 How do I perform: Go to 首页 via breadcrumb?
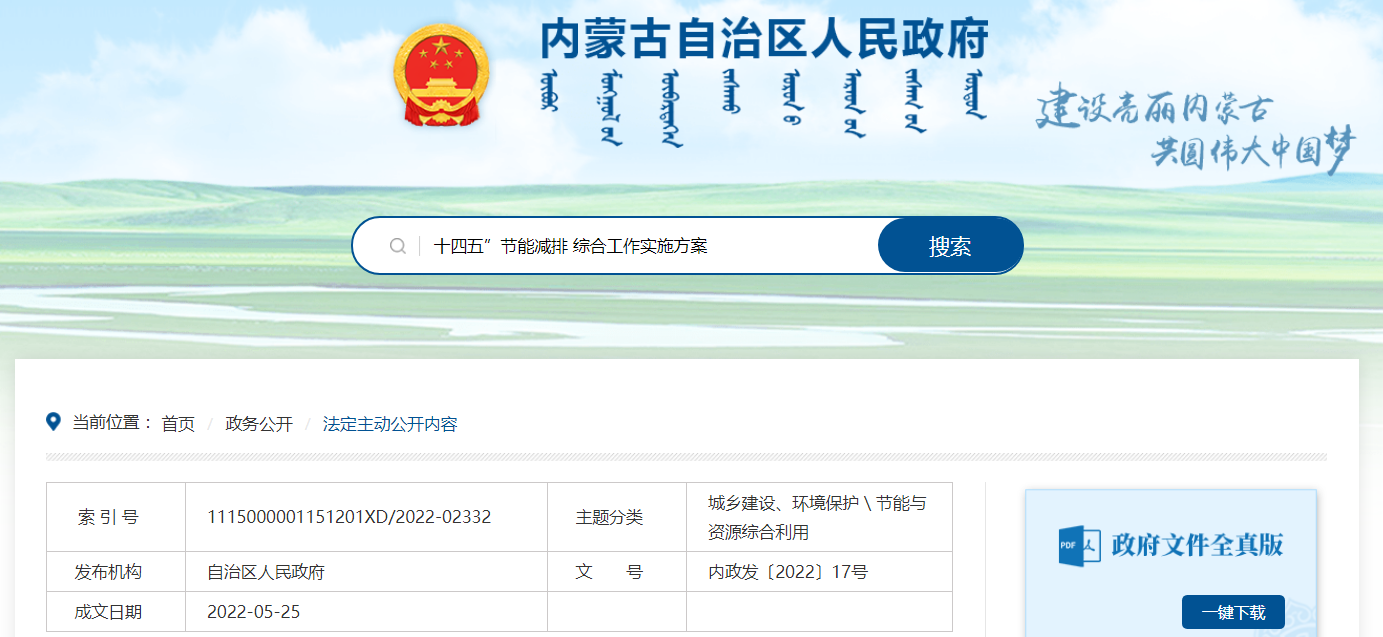(x=178, y=424)
